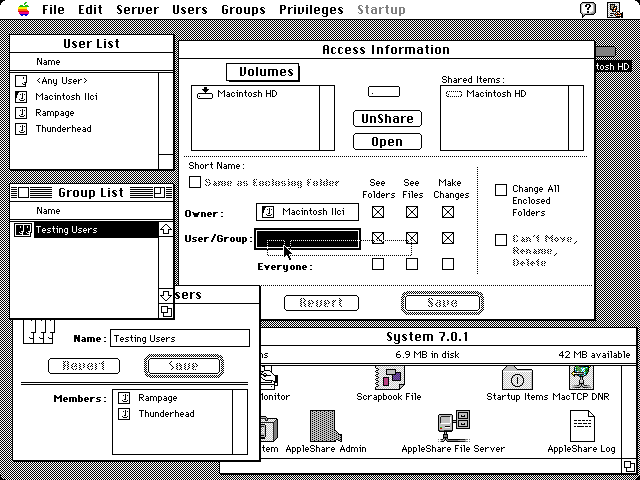This screenshot has width=640, height=480.
Task: Click Save in Access Information window
Action: [x=442, y=303]
